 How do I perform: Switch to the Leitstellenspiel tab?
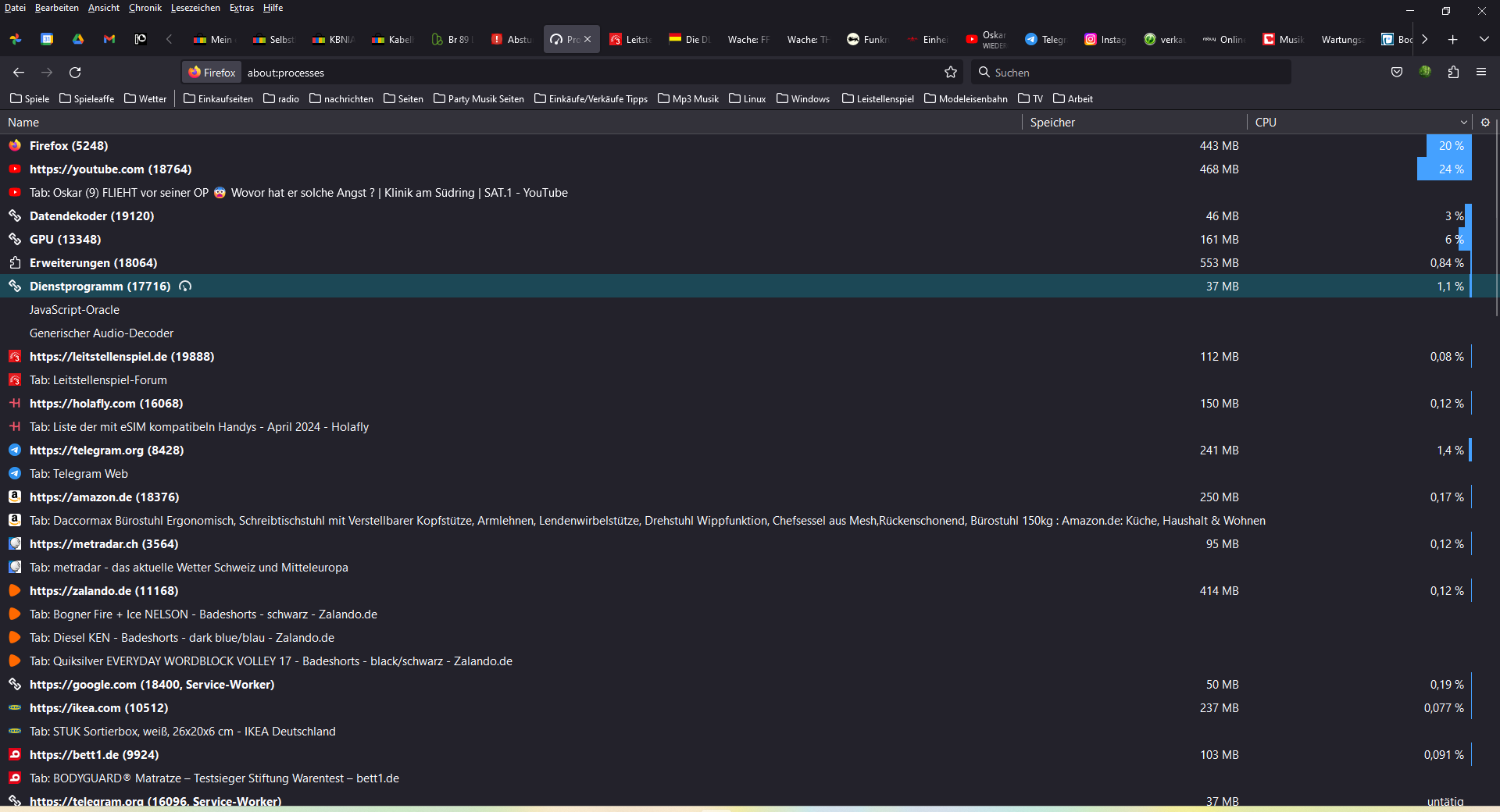point(630,39)
